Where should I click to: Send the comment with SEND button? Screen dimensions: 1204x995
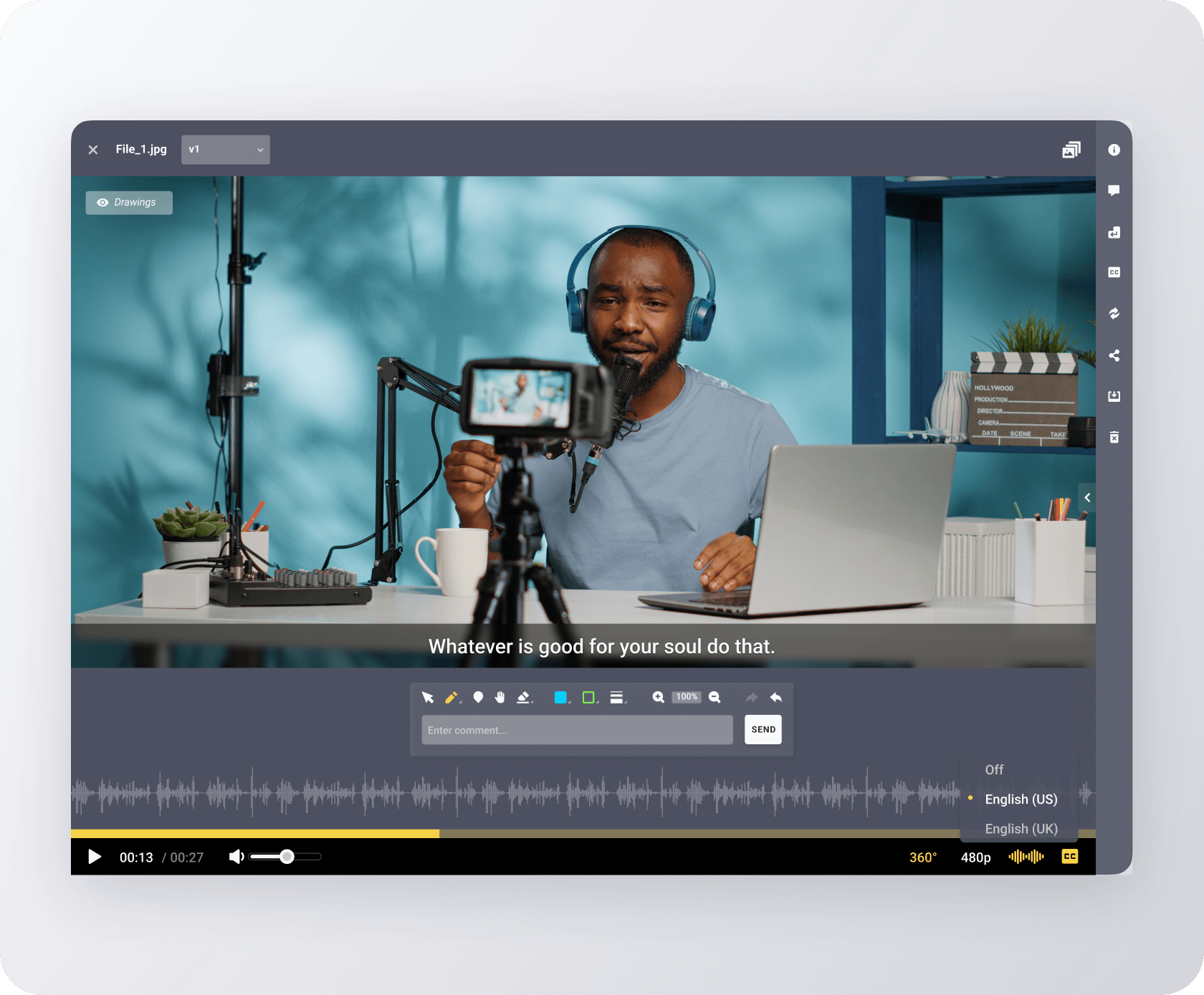(x=763, y=730)
